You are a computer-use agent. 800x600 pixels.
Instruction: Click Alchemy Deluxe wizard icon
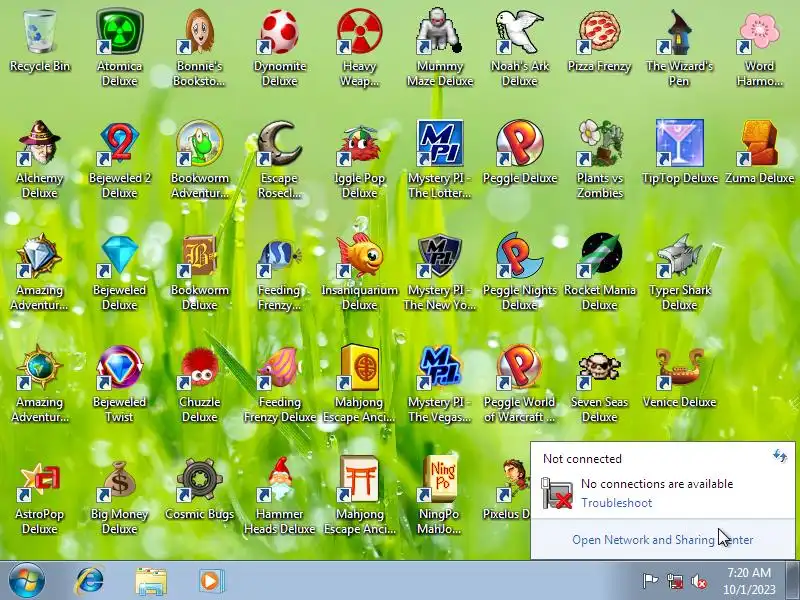[x=40, y=143]
